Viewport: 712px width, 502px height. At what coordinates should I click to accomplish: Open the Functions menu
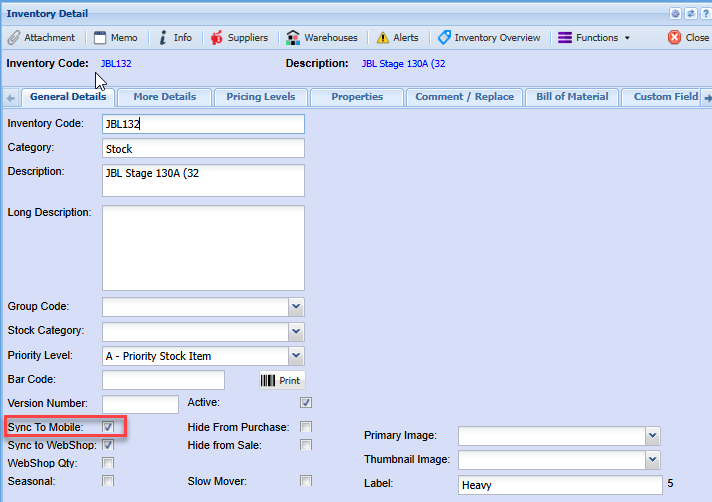click(594, 38)
